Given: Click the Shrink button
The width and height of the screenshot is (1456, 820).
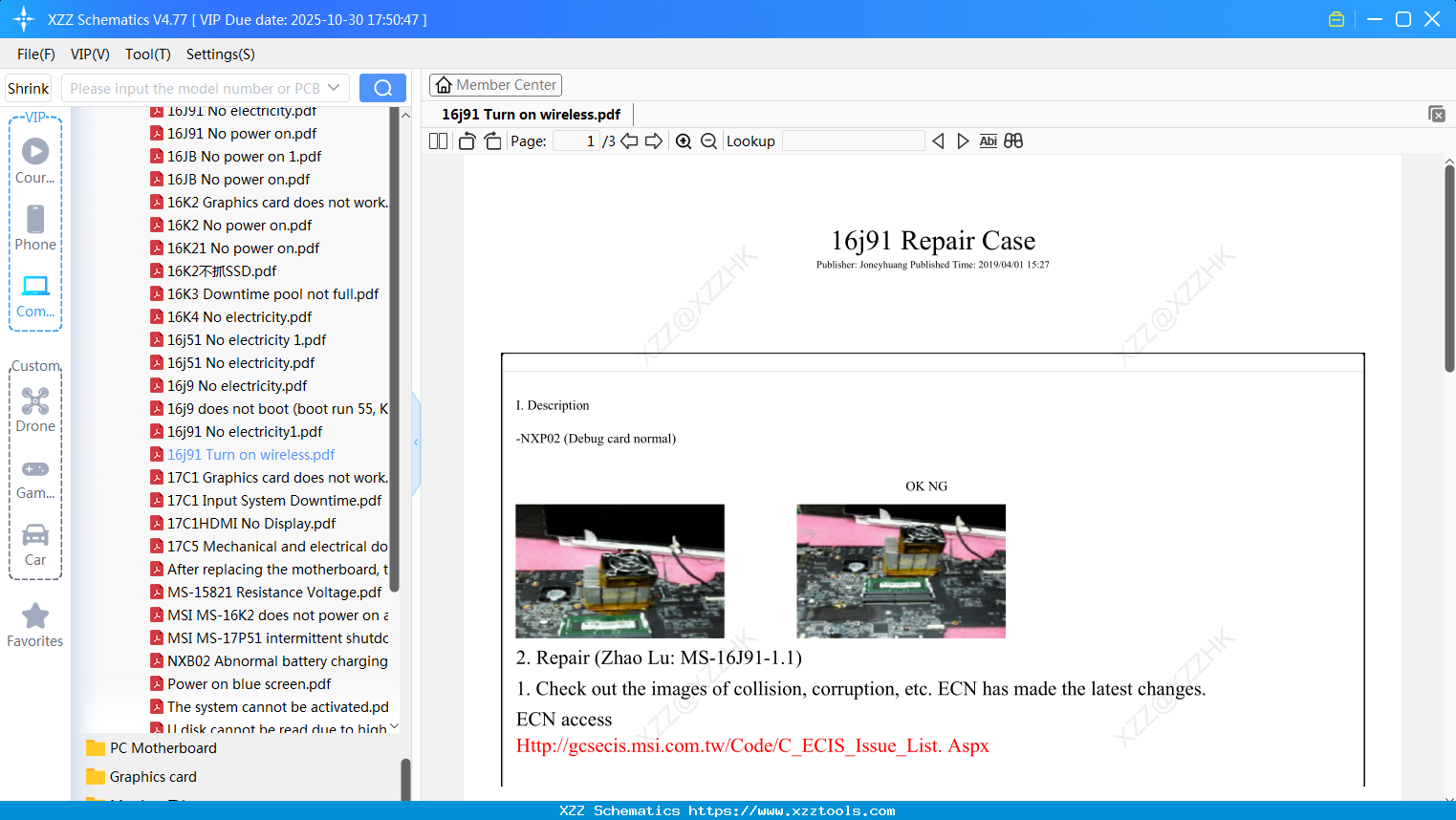Looking at the screenshot, I should coord(29,88).
